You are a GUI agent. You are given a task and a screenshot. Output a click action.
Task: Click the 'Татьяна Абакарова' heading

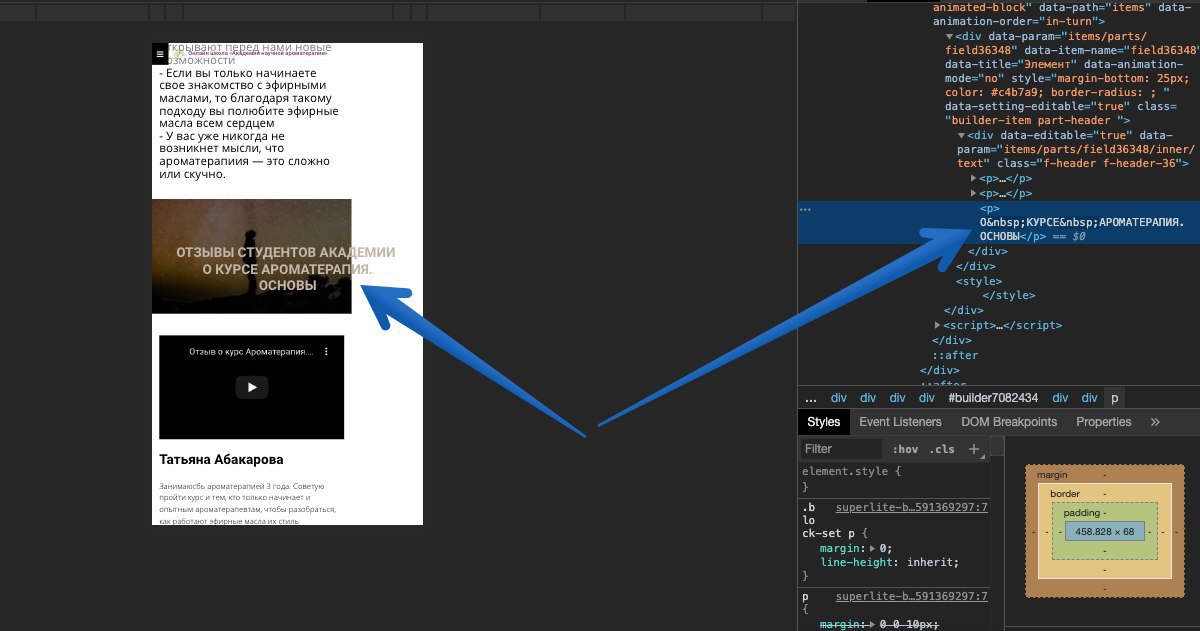click(x=221, y=460)
